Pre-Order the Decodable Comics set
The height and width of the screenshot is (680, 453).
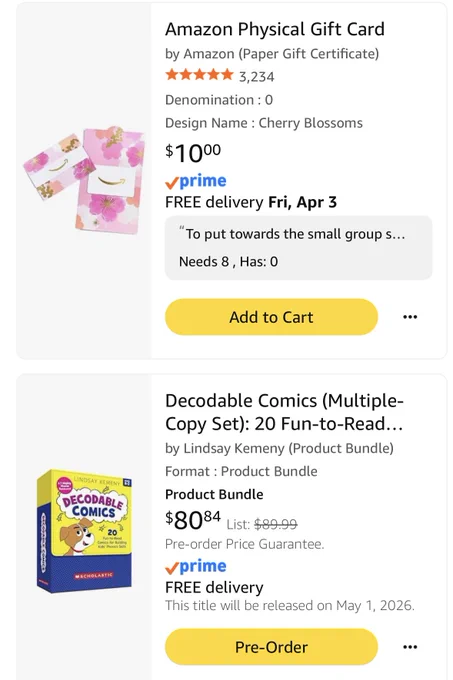[271, 647]
